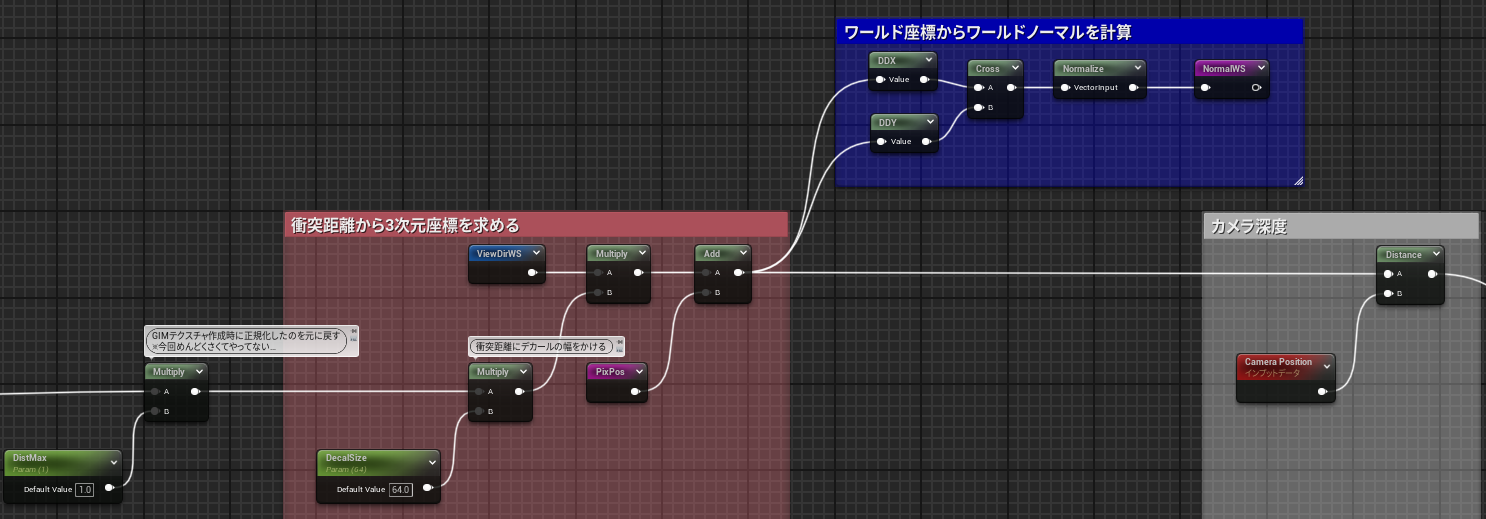Click the ViewDirWS node output pin
This screenshot has width=1486, height=519.
(533, 273)
